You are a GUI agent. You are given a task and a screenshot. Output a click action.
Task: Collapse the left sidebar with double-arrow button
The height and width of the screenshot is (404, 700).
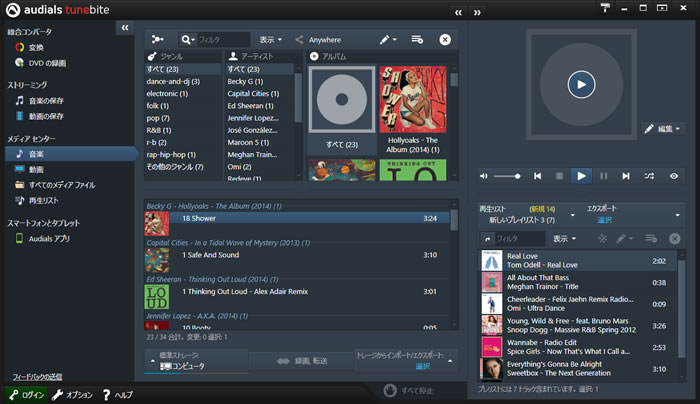125,28
